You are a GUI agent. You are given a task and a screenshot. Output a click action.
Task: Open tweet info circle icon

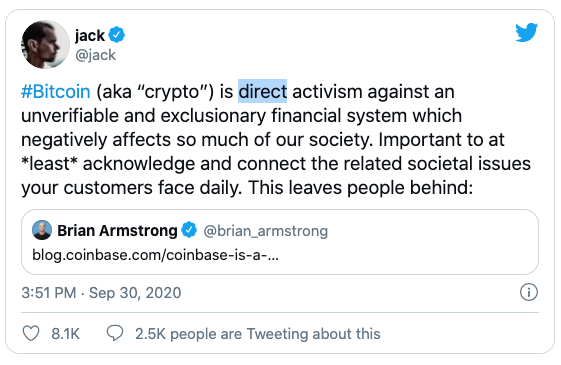[x=528, y=292]
